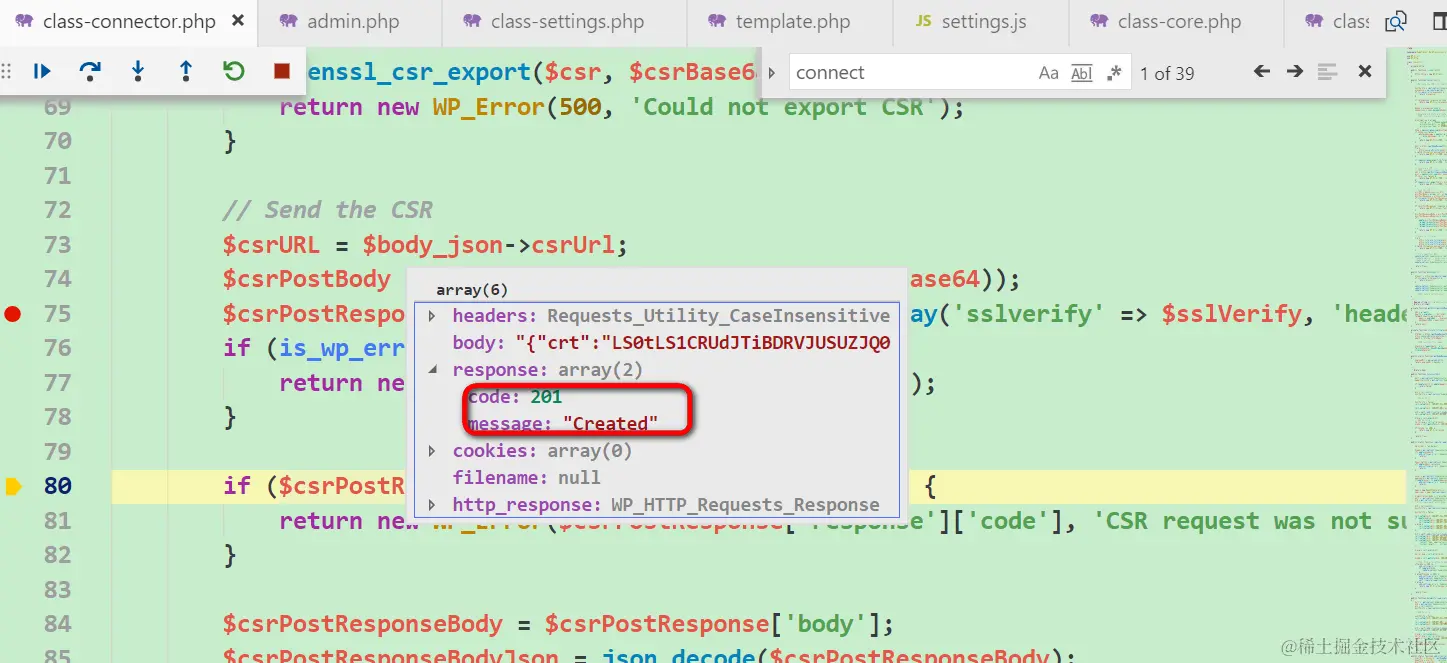Click $csrPostResponseBody on line 84
This screenshot has height=663, width=1447.
(x=362, y=624)
